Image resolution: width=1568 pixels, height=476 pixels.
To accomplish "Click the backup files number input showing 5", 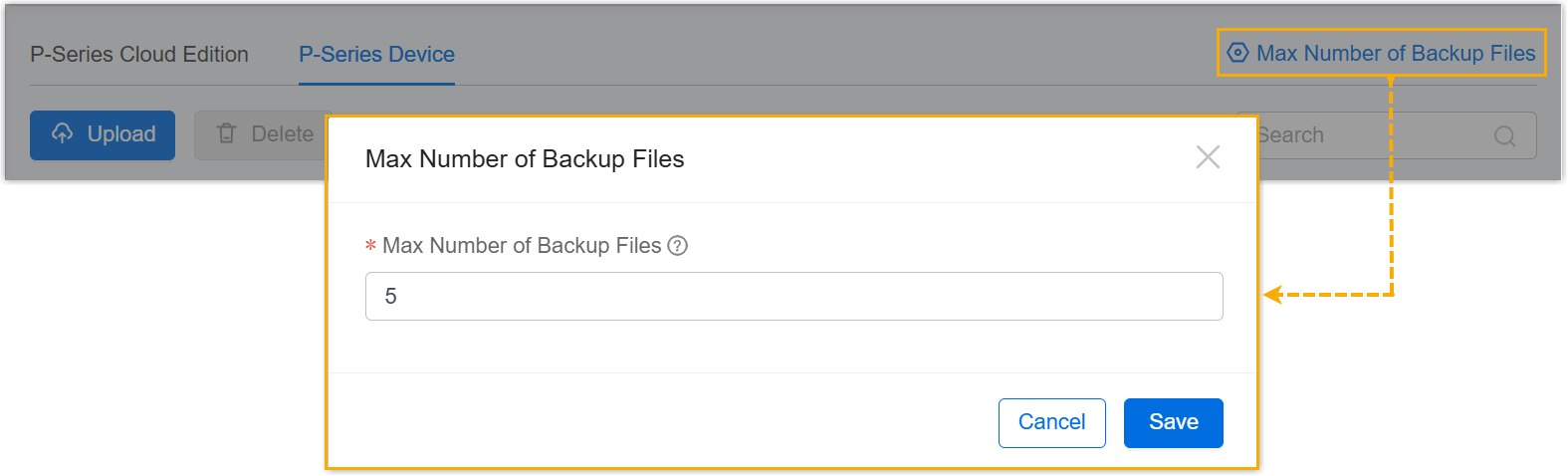I will (793, 297).
